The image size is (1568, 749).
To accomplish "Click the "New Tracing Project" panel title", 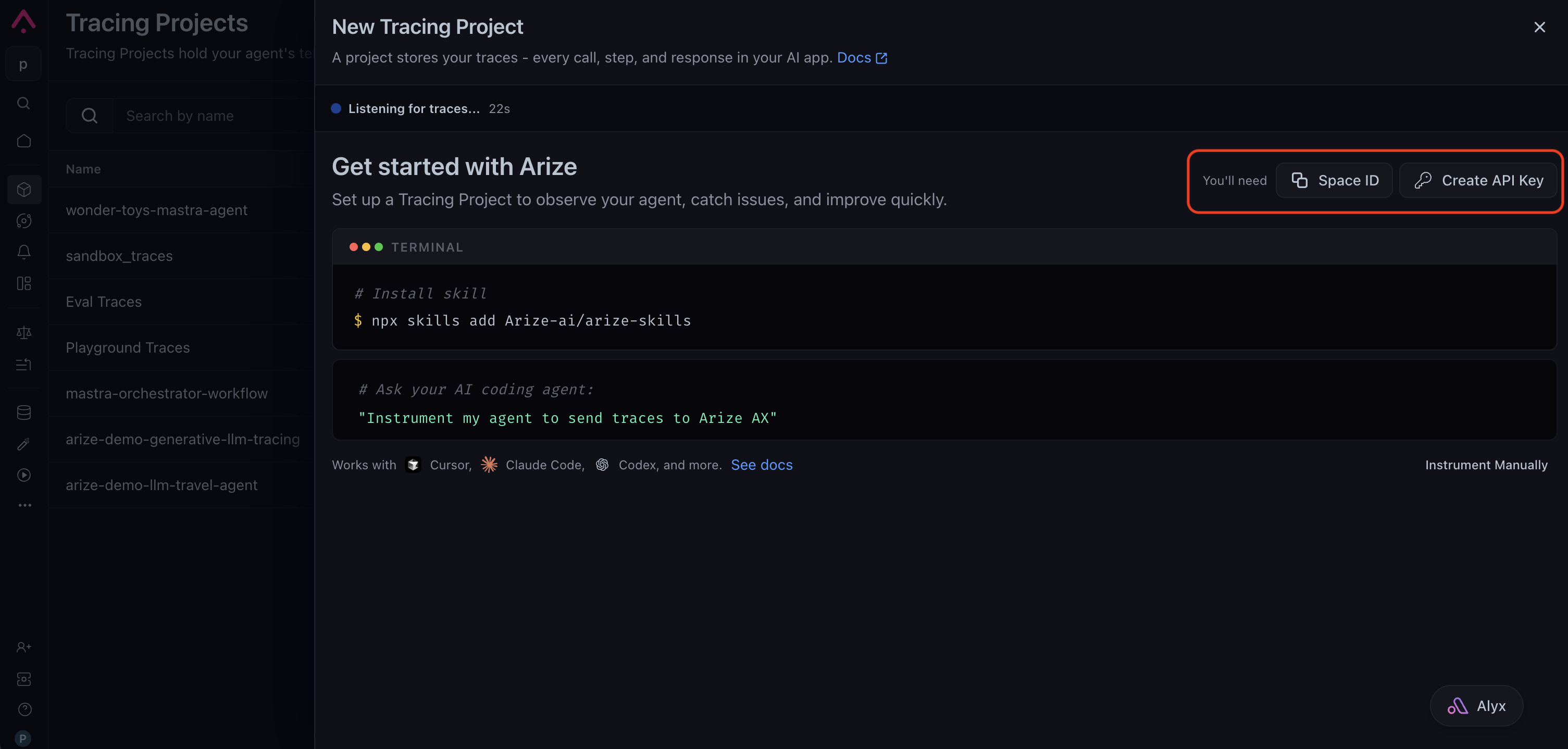I will [427, 27].
